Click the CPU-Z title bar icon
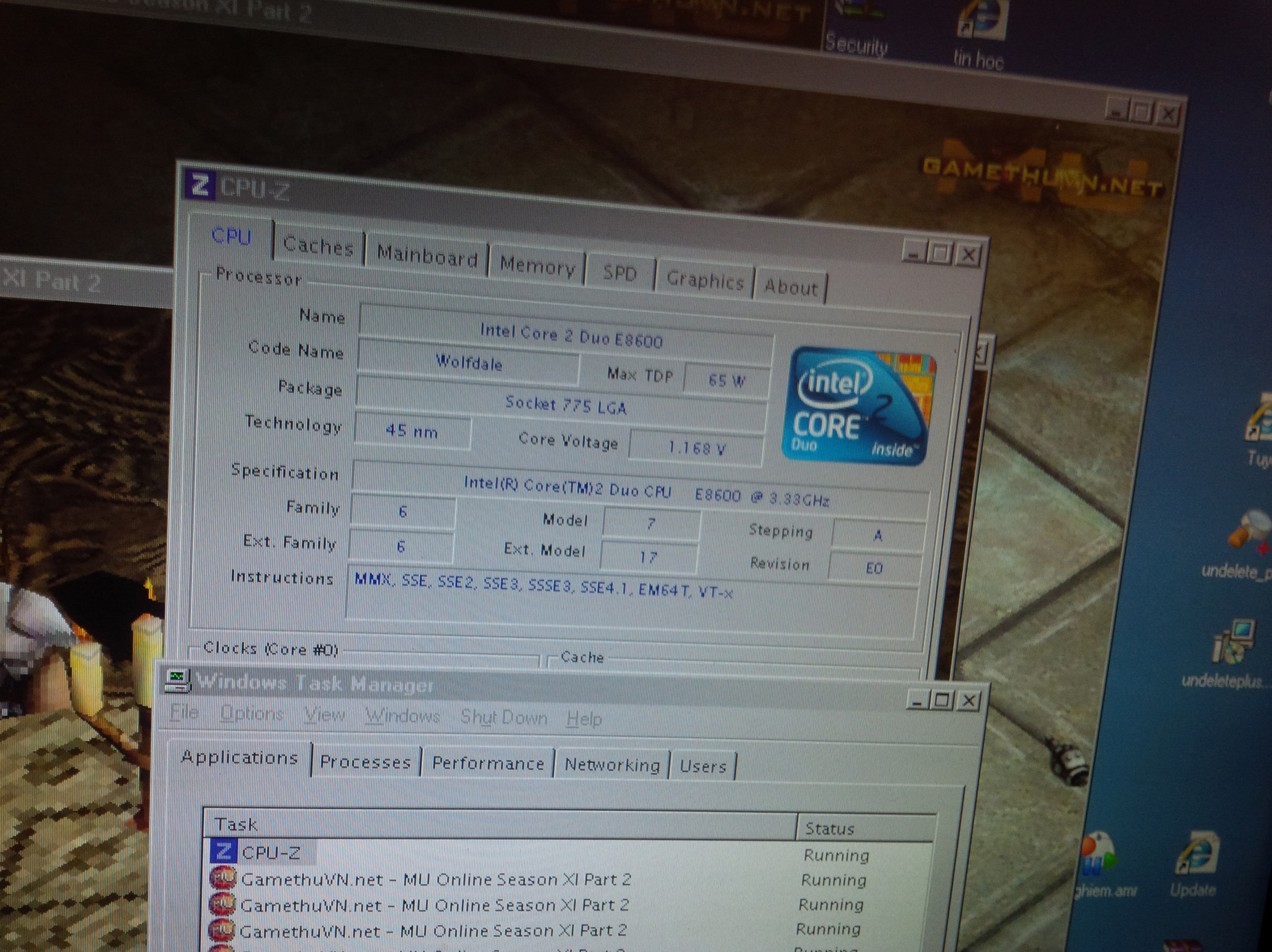This screenshot has width=1272, height=952. pyautogui.click(x=200, y=184)
